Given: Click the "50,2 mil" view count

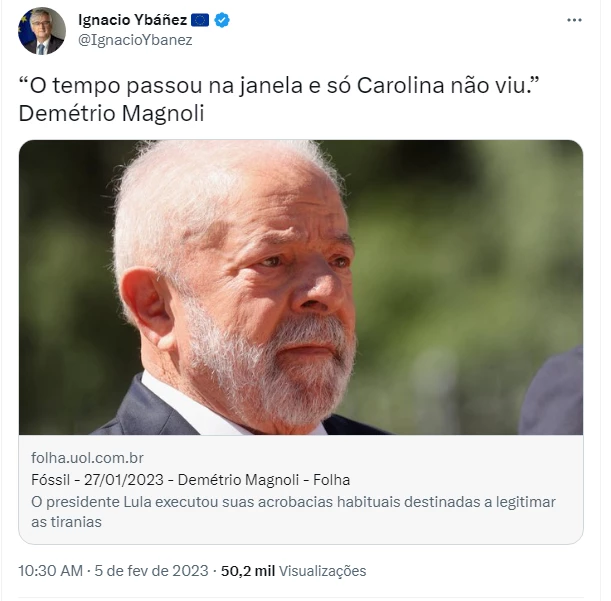Looking at the screenshot, I should 248,571.
